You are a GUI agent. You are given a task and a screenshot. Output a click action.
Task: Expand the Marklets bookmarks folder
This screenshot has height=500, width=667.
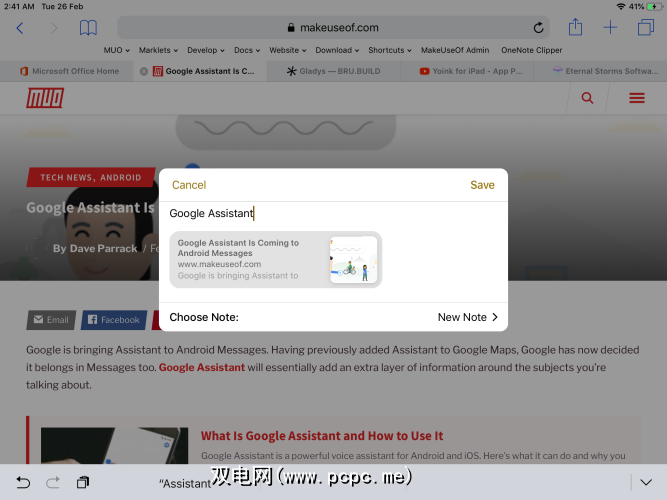tap(158, 50)
